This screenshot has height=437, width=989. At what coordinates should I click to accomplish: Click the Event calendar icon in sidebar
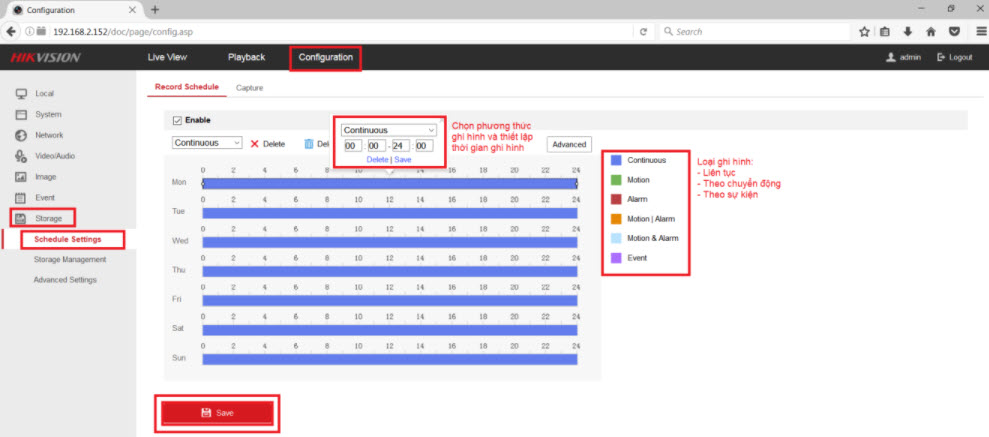pyautogui.click(x=20, y=198)
